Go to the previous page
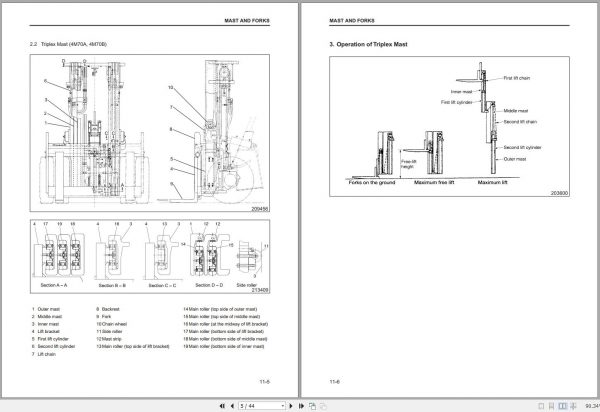Screen dimensions: 600x412 click(232, 406)
